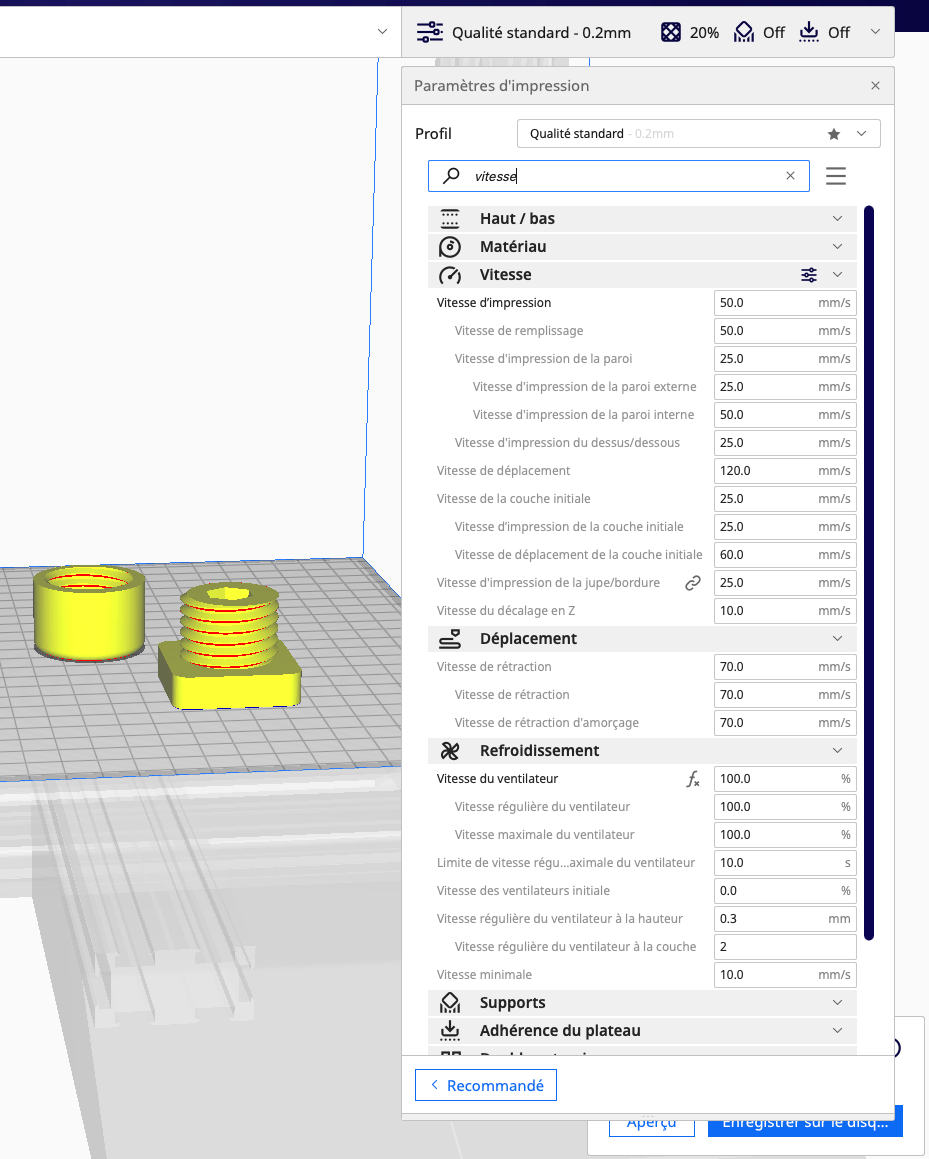This screenshot has width=929, height=1159.
Task: Click the settings list vertical scrollbar
Action: coord(869,573)
